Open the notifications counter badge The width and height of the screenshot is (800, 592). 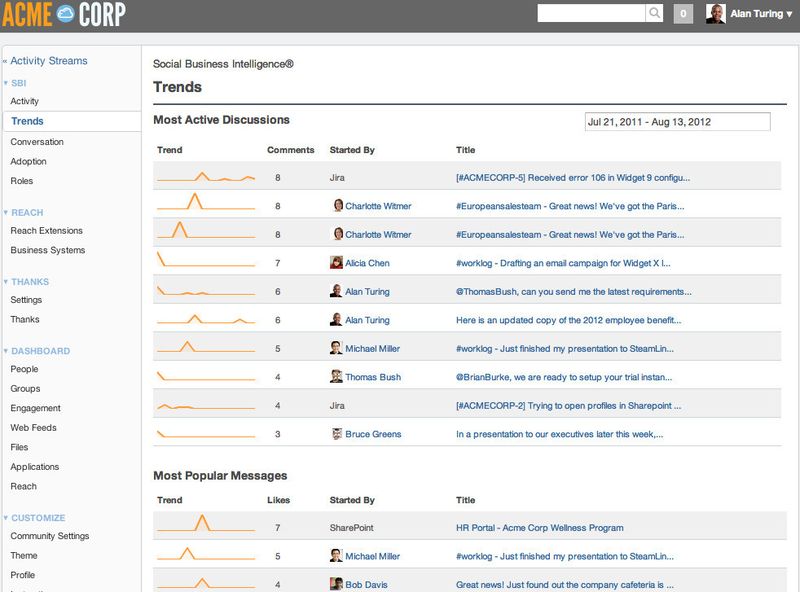pos(683,14)
